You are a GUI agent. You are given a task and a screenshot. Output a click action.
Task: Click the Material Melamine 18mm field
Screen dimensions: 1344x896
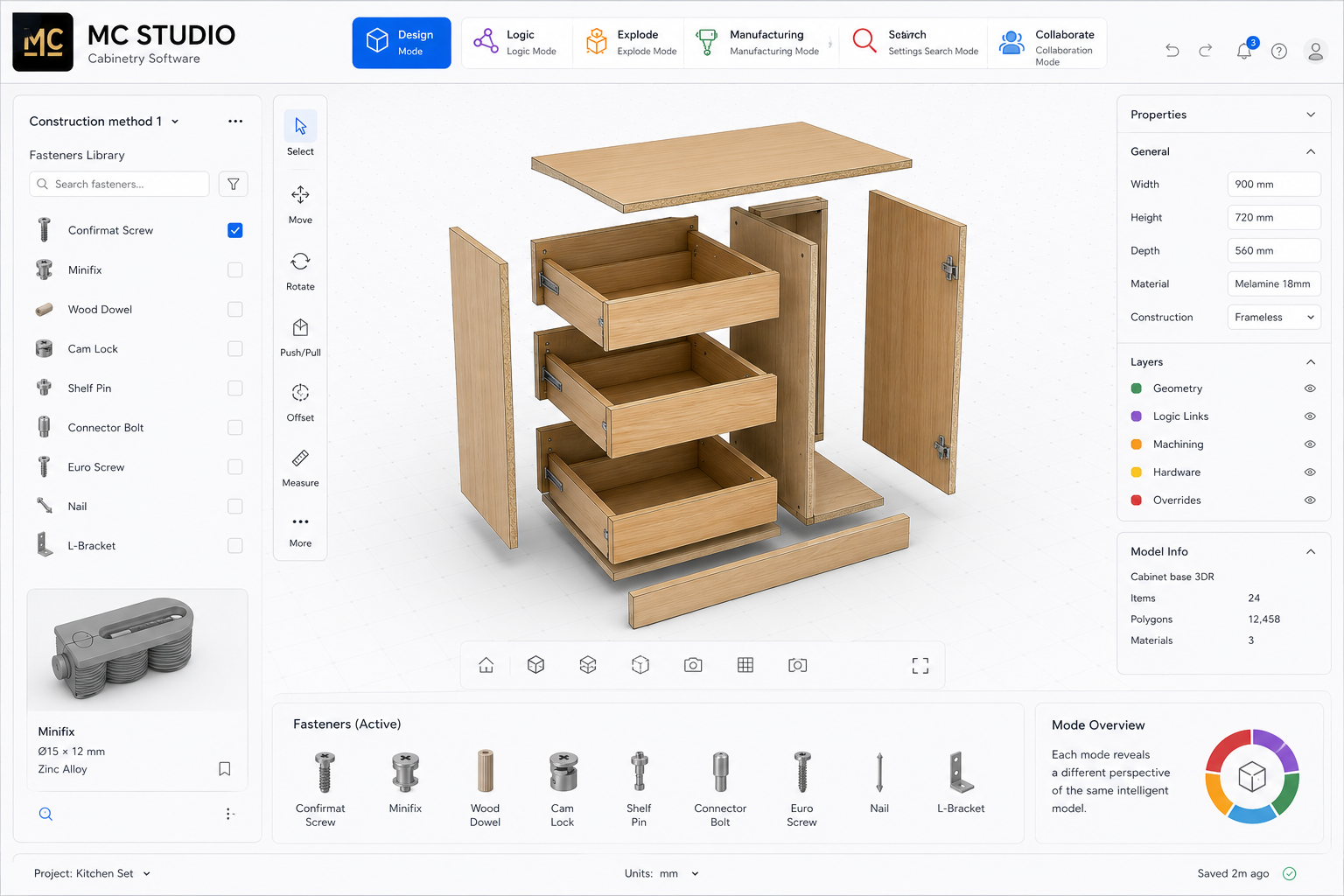click(1274, 283)
